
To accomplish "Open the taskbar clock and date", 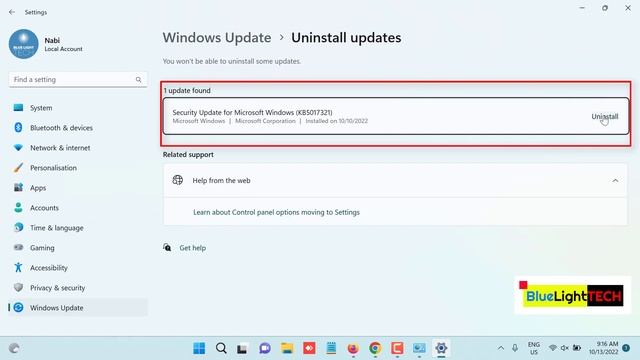I will point(603,348).
